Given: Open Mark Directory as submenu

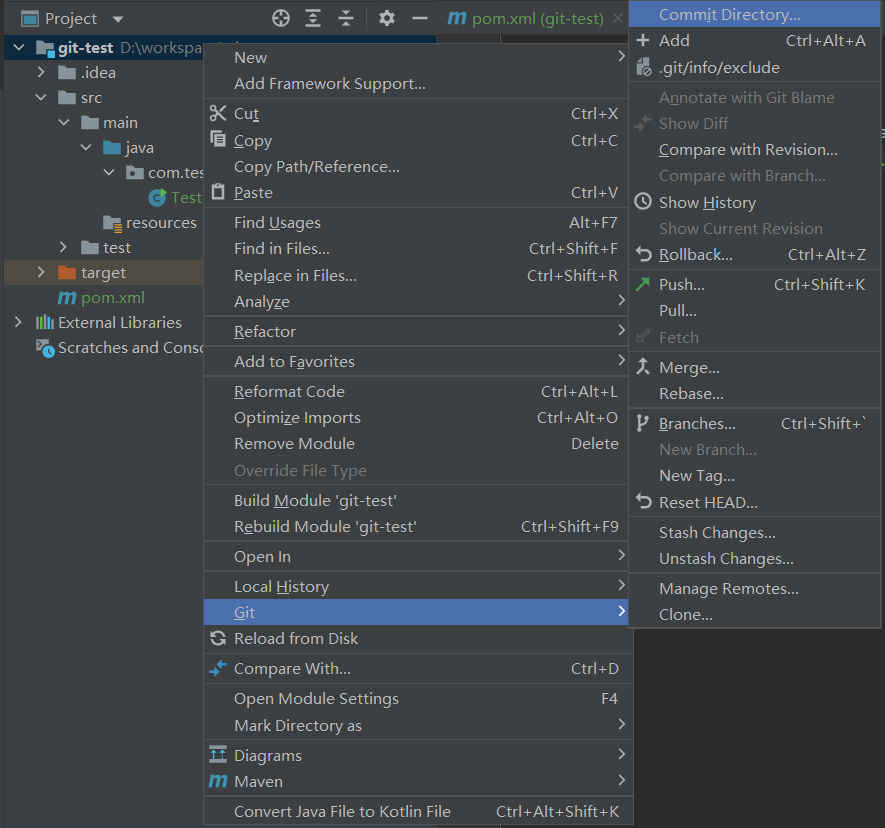Looking at the screenshot, I should click(x=418, y=725).
